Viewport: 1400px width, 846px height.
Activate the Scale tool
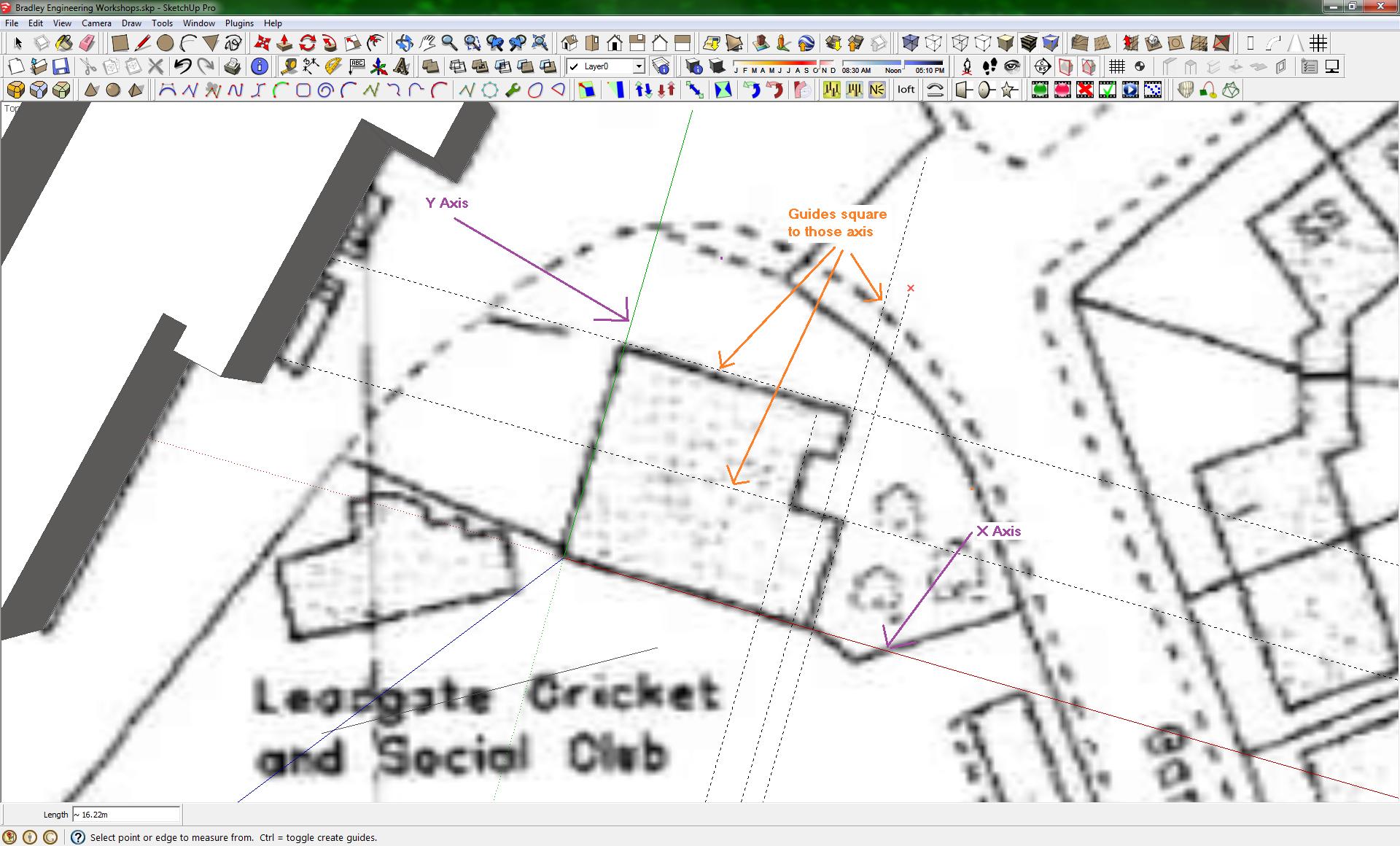pyautogui.click(x=353, y=43)
